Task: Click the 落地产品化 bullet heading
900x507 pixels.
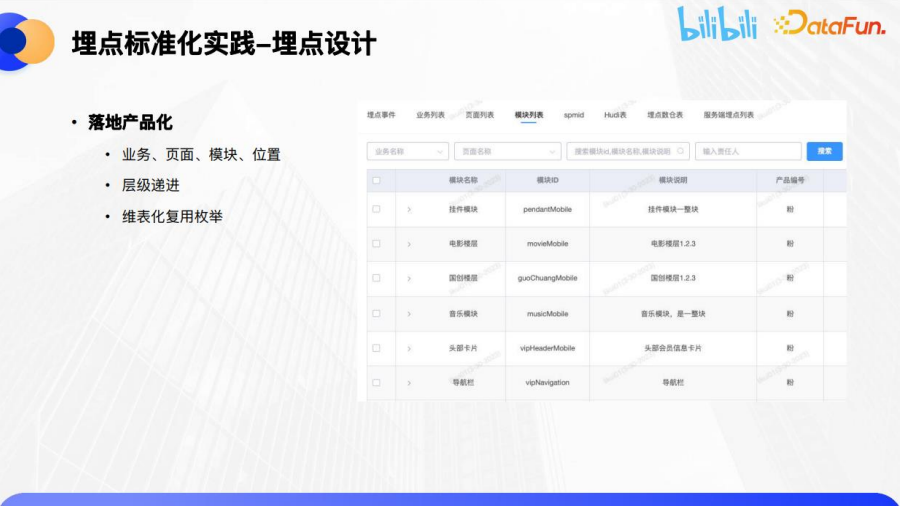Action: click(x=130, y=122)
